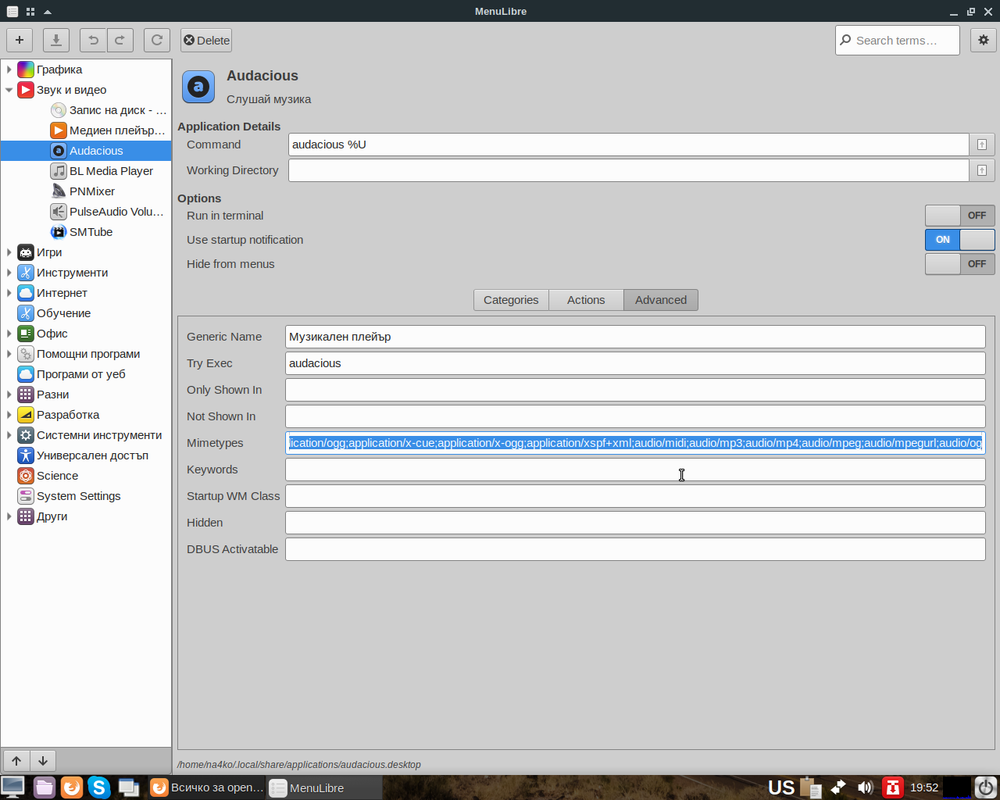Switch to MenuLibre taskbar window button
Screen dimensions: 1000x800
pos(323,788)
